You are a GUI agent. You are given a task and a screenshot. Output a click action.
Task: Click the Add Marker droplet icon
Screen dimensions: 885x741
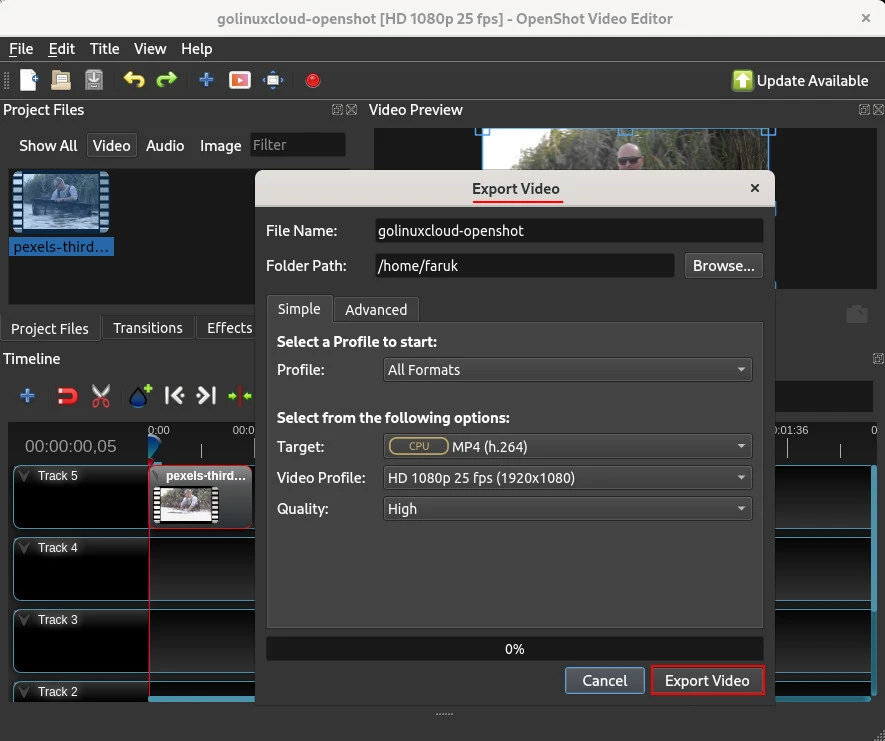(140, 396)
